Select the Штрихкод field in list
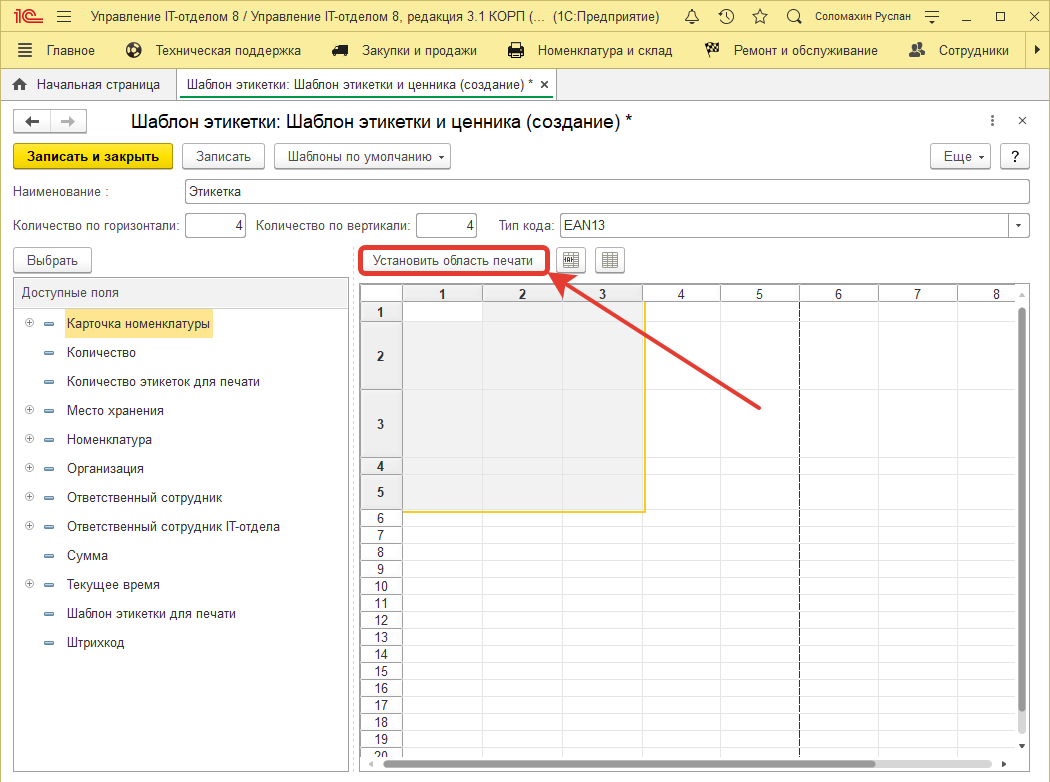Viewport: 1050px width, 782px height. coord(95,643)
